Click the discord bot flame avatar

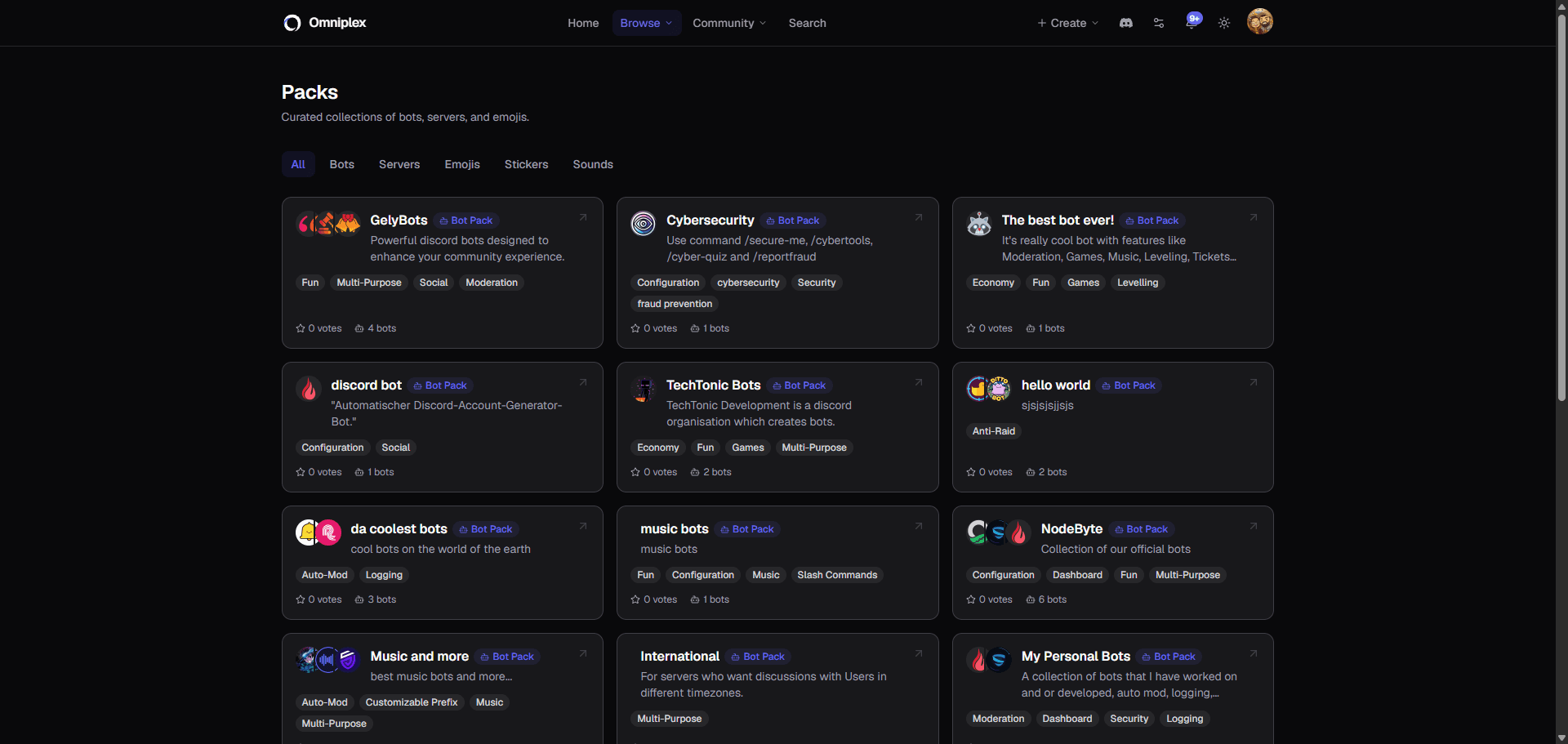click(309, 389)
